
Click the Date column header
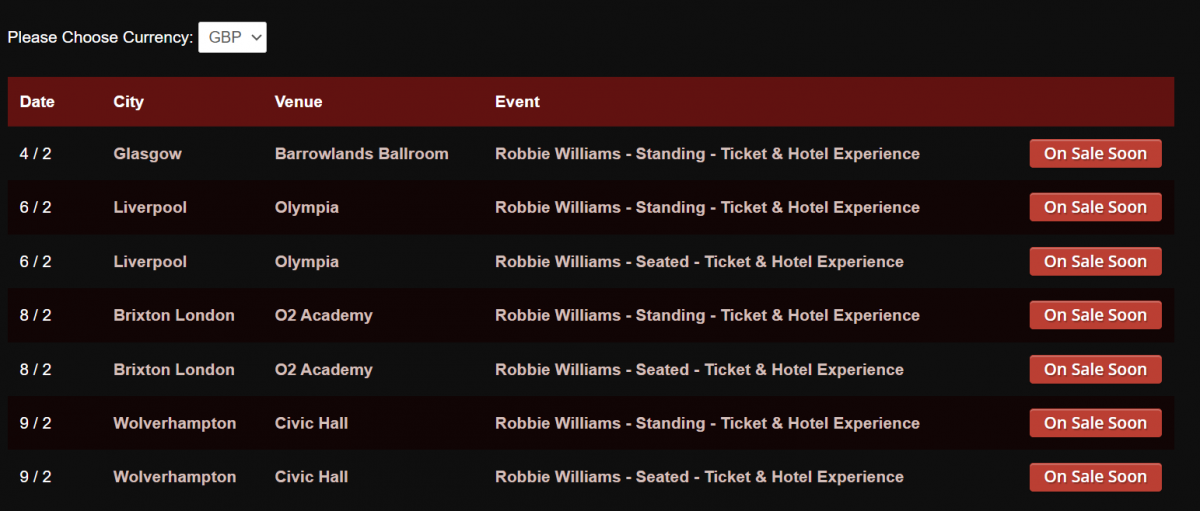click(x=37, y=102)
